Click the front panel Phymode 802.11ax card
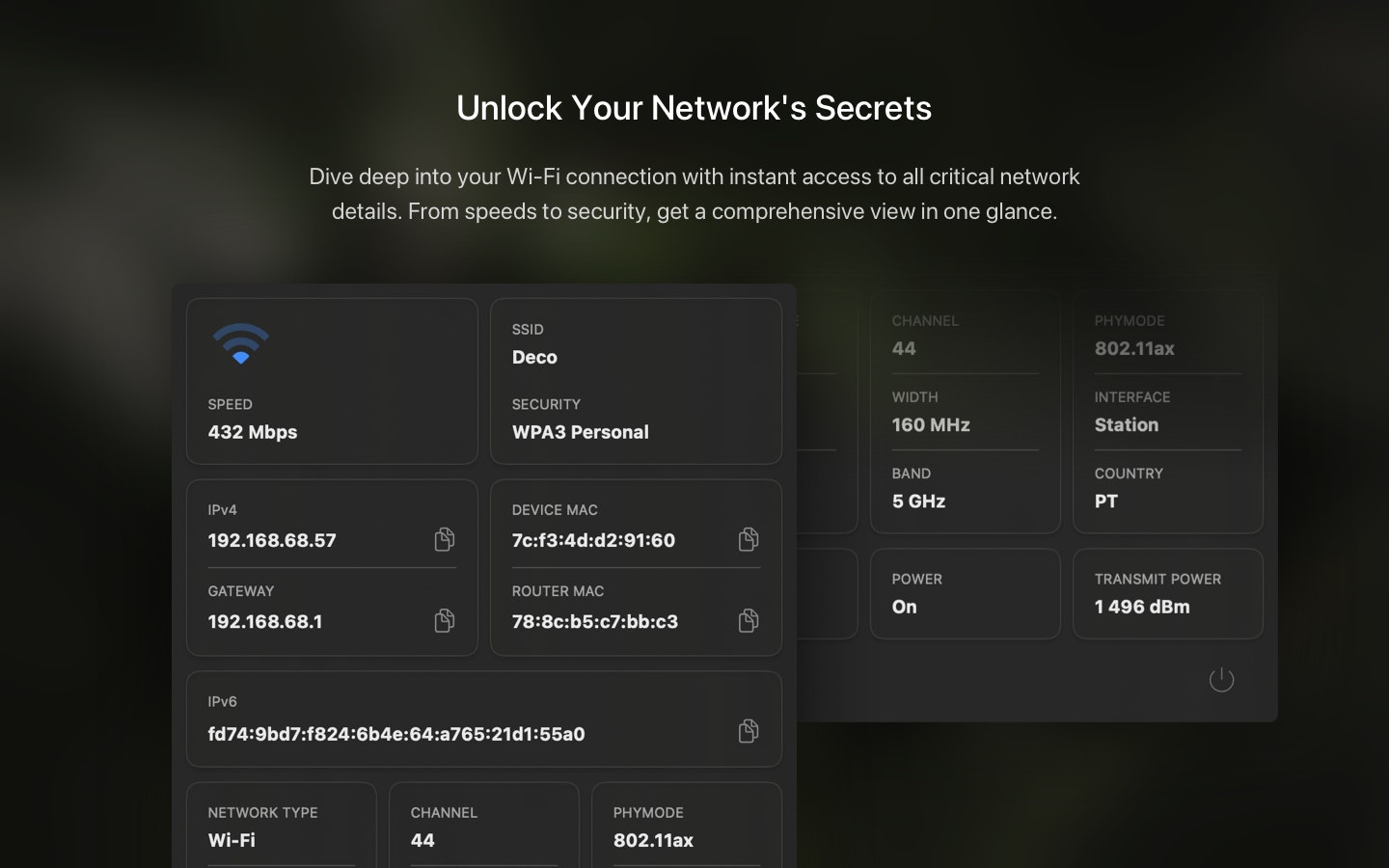This screenshot has width=1389, height=868. click(x=686, y=826)
